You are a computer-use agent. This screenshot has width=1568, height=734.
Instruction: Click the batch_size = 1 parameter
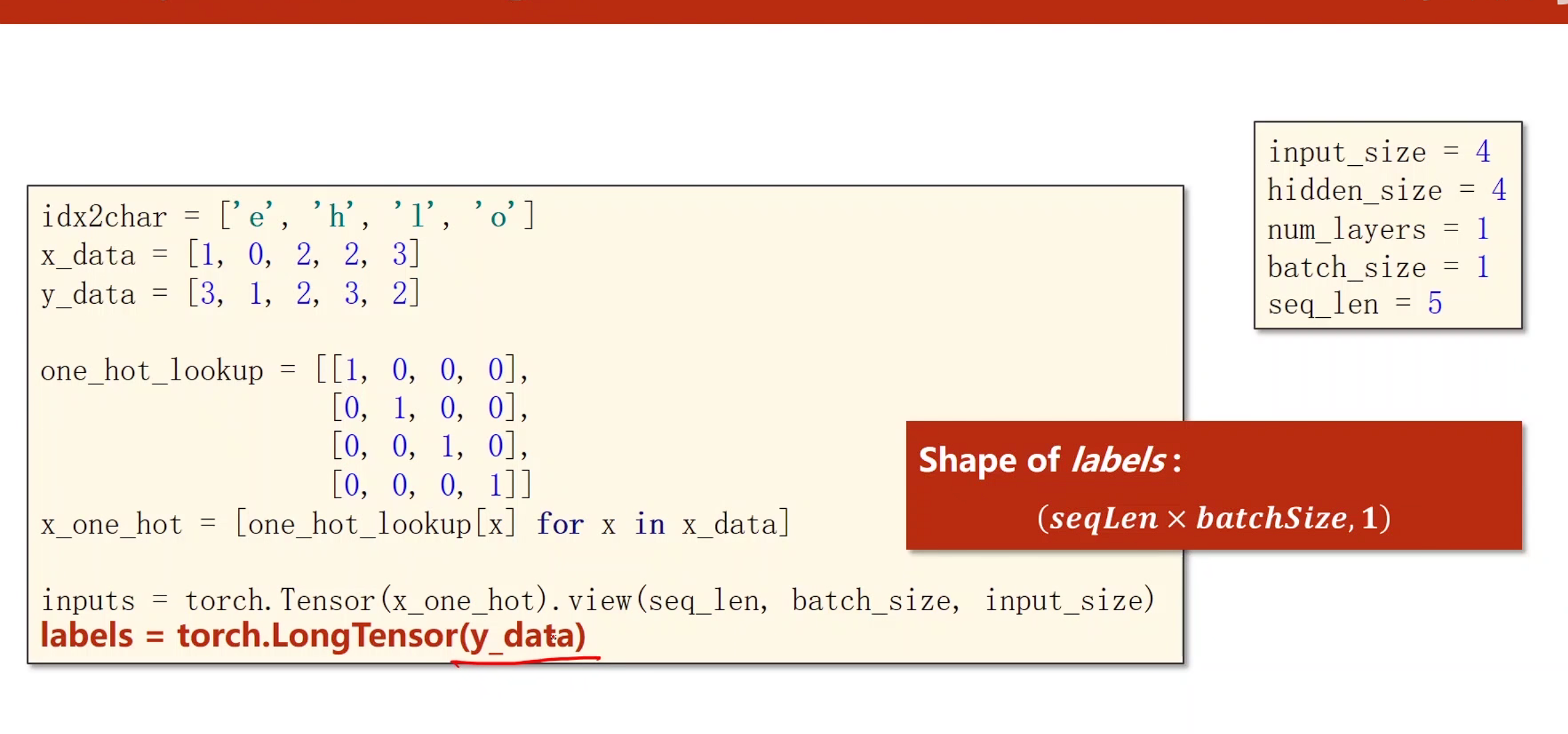pyautogui.click(x=1379, y=267)
